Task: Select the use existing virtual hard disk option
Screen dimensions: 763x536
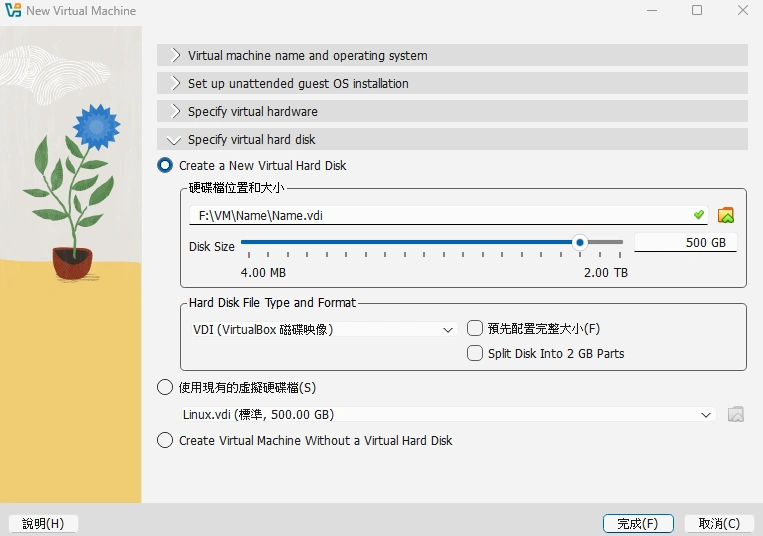Action: click(166, 387)
